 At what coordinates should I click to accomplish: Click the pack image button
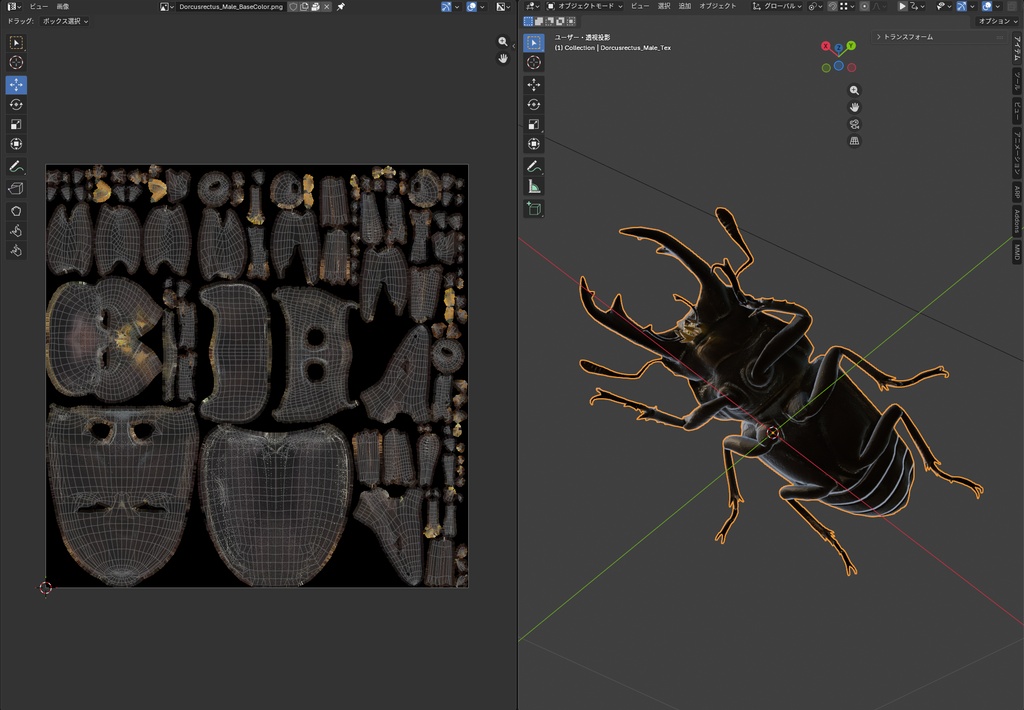tap(315, 7)
